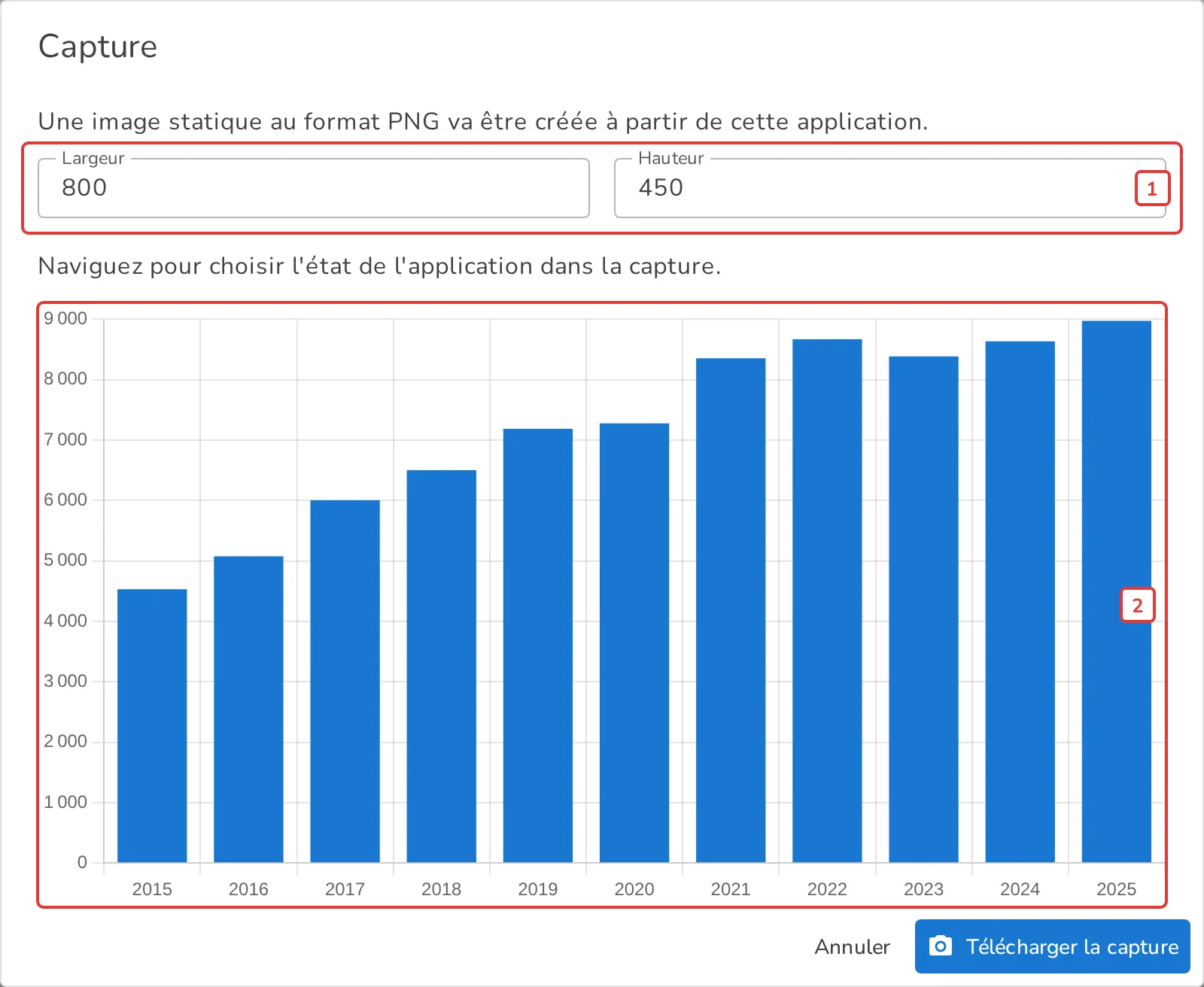
Task: Click the 2020 x-axis label
Action: [x=634, y=889]
